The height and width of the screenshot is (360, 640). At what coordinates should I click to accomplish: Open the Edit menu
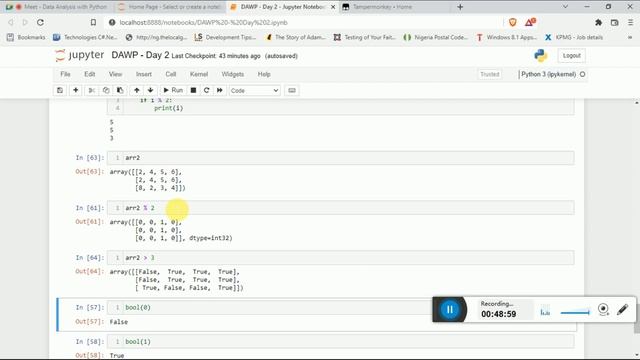point(89,74)
